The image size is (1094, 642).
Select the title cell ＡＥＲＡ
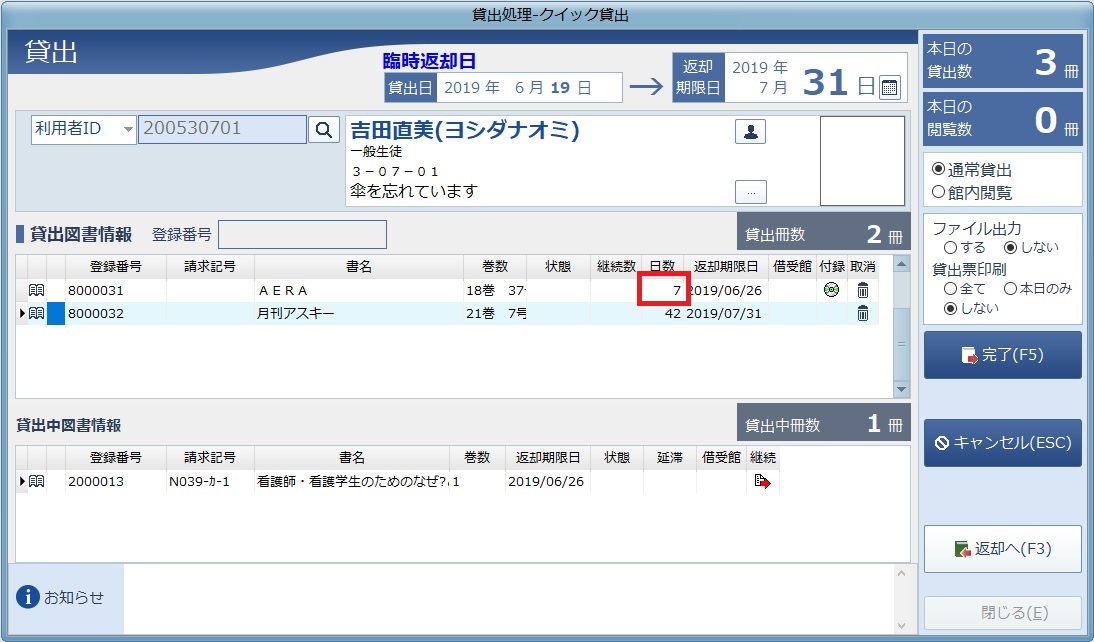pyautogui.click(x=359, y=290)
